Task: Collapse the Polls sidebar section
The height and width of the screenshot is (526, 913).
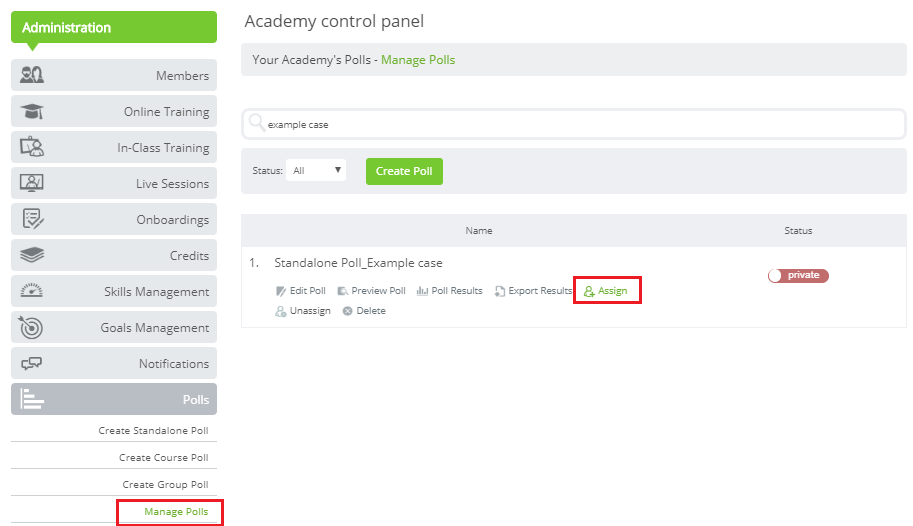Action: pyautogui.click(x=114, y=399)
